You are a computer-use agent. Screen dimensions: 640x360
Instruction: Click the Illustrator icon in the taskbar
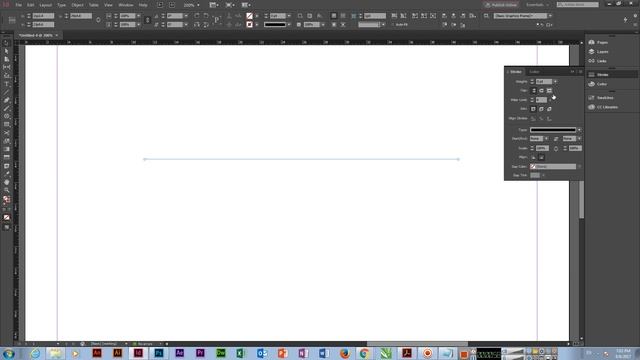point(118,353)
